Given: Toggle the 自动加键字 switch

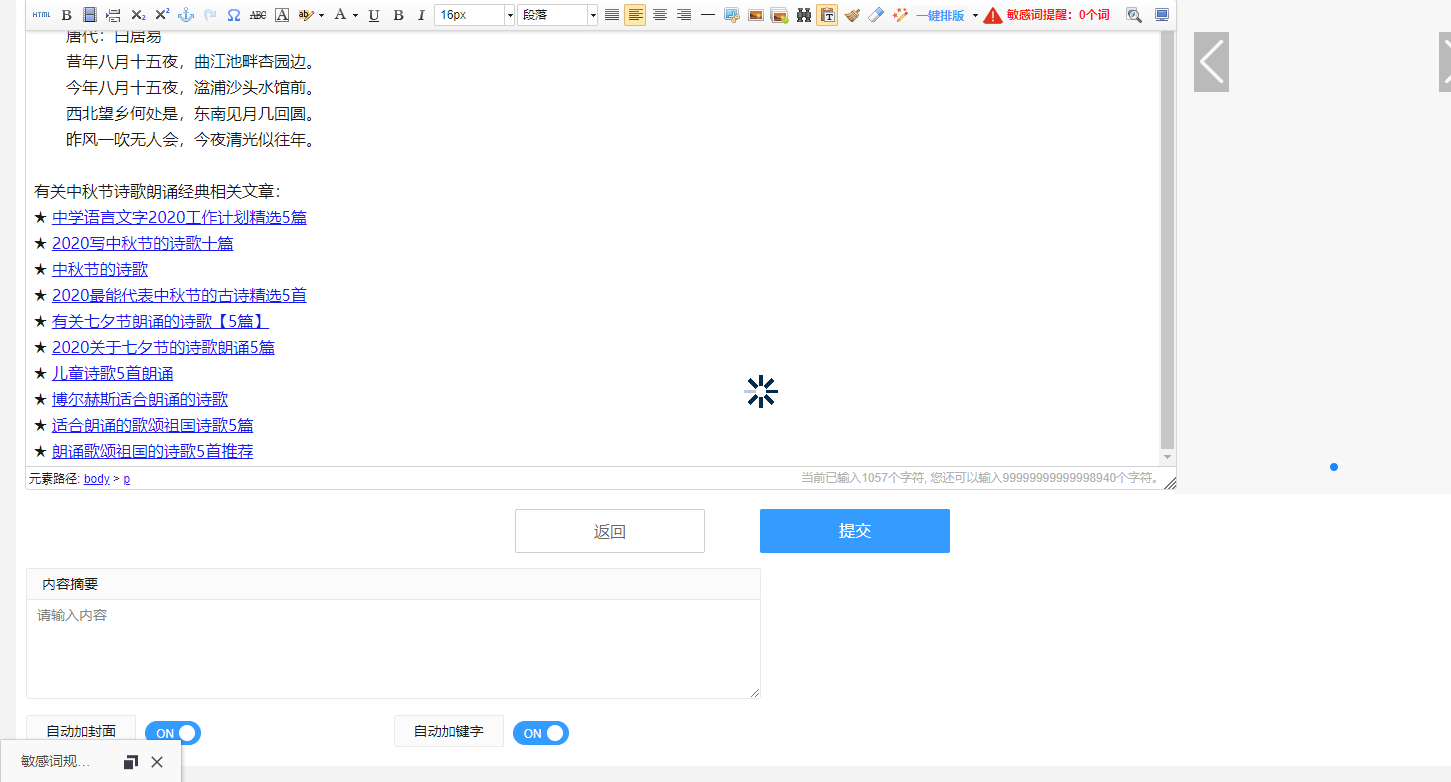Looking at the screenshot, I should pyautogui.click(x=541, y=733).
